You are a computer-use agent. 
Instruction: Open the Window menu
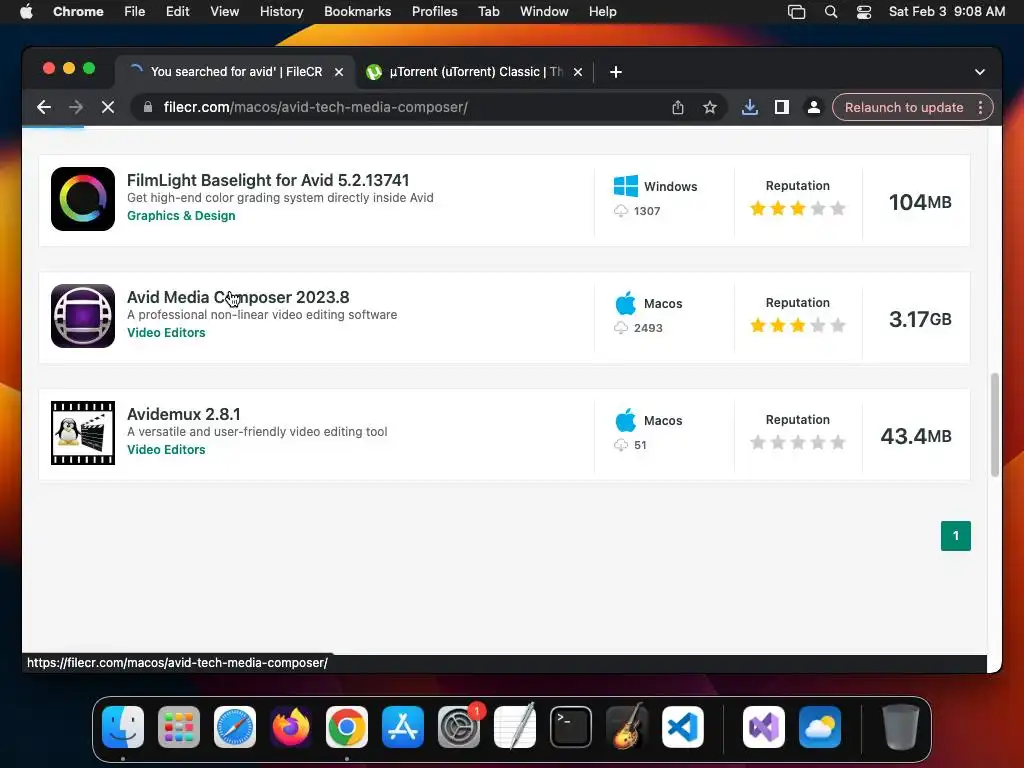pyautogui.click(x=544, y=12)
